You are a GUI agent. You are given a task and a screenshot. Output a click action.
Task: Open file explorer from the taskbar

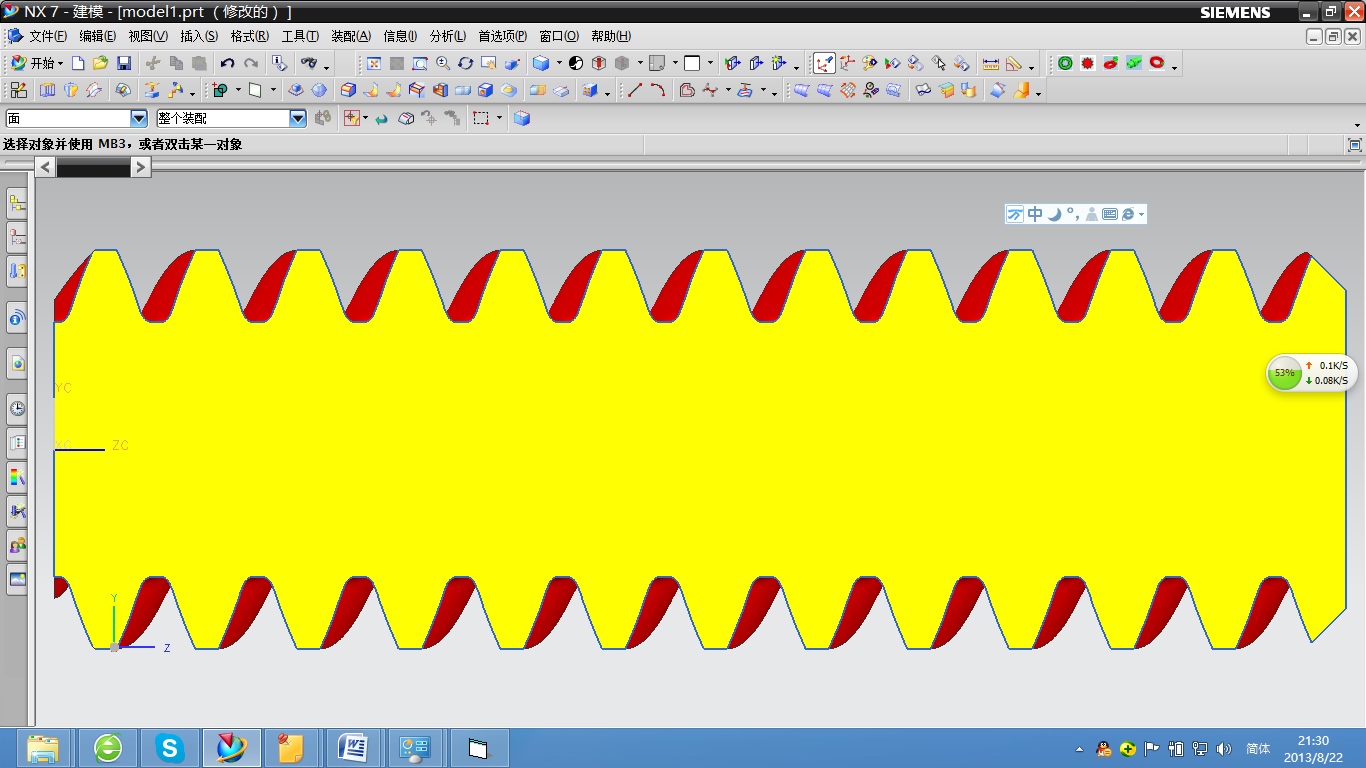pyautogui.click(x=44, y=748)
